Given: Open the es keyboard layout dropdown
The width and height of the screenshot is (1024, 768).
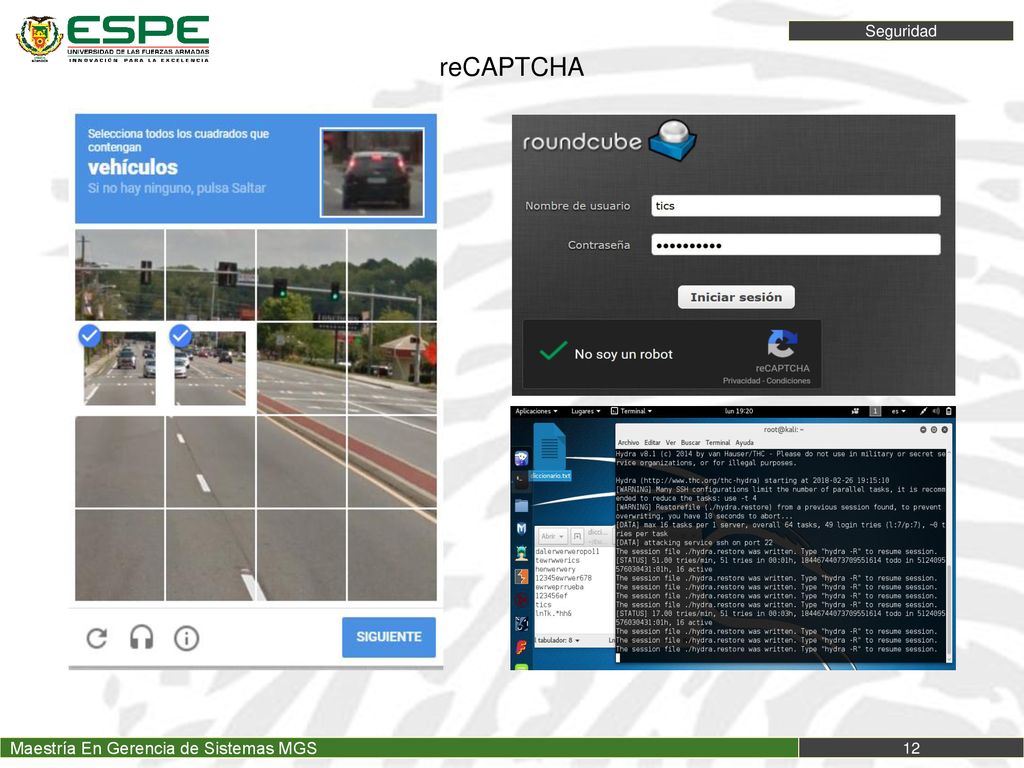Looking at the screenshot, I should pyautogui.click(x=899, y=411).
